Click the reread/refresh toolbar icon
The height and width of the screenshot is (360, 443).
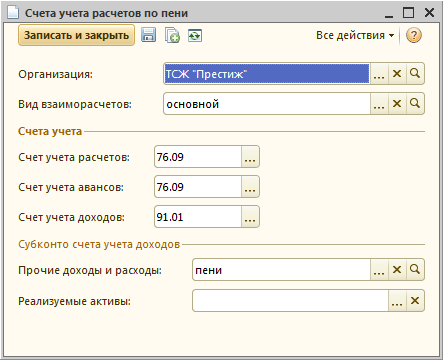coord(195,35)
